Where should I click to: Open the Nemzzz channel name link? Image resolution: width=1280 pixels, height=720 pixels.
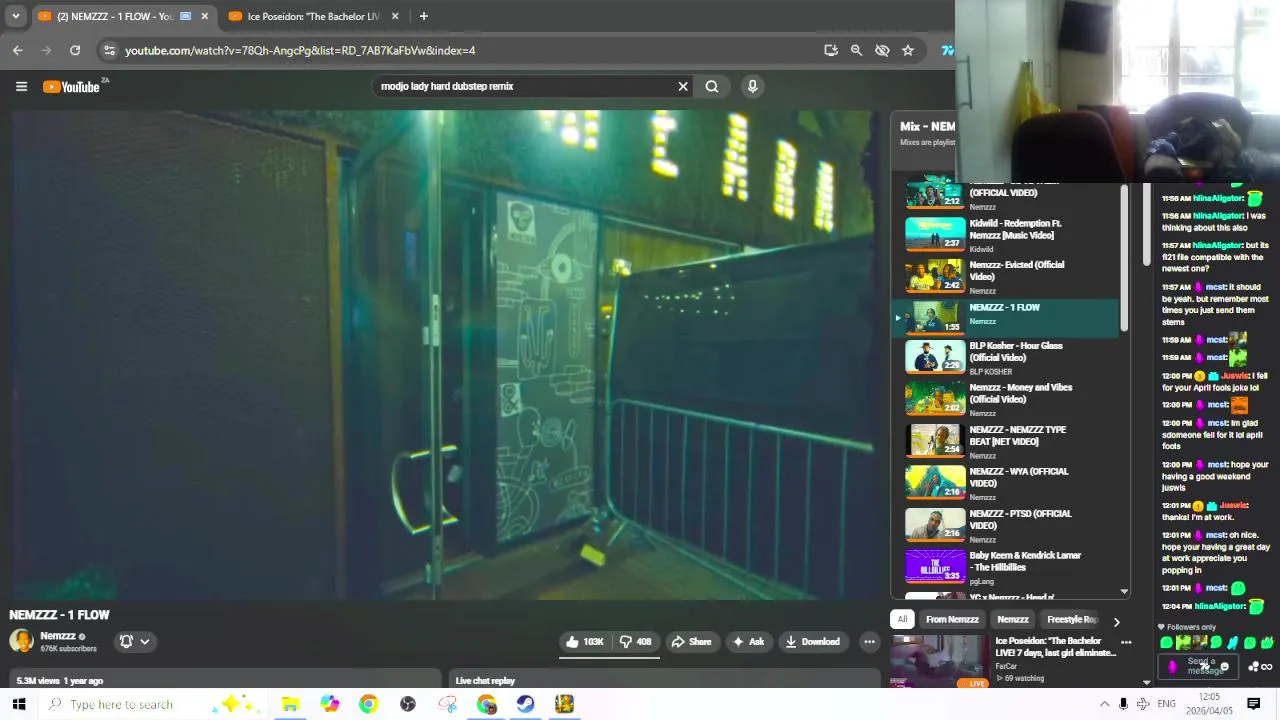(58, 636)
